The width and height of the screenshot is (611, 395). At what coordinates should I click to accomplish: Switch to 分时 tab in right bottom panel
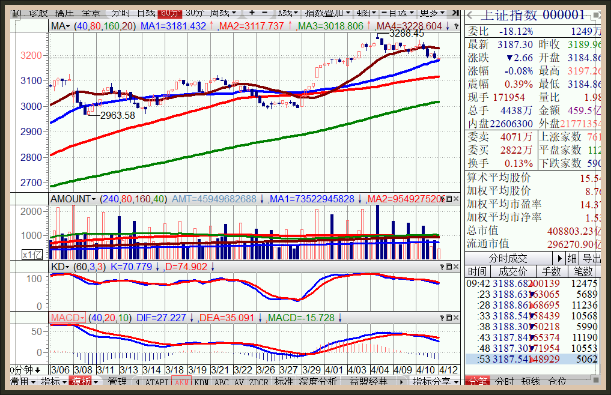click(x=504, y=381)
